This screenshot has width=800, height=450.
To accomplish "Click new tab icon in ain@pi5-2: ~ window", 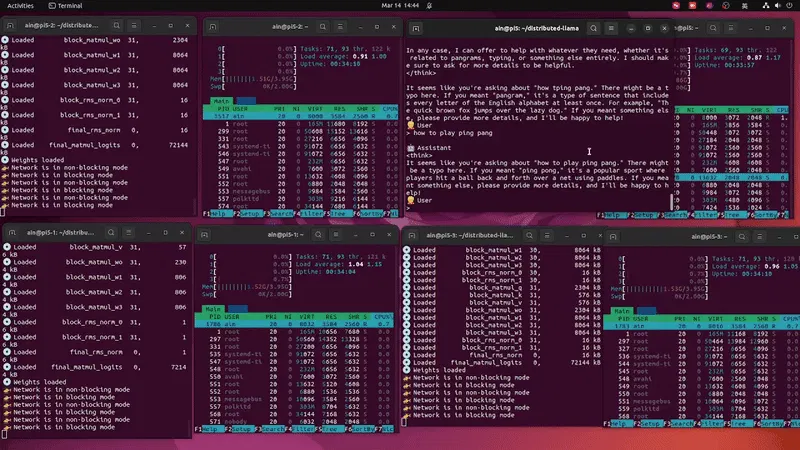I will 213,27.
